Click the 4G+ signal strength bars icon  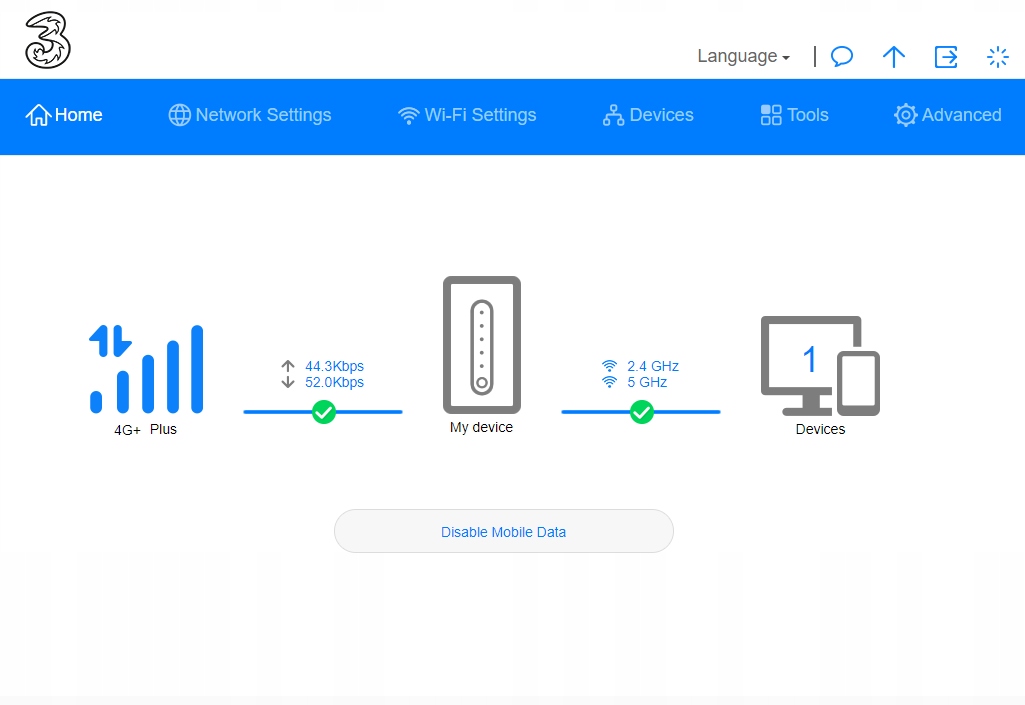(x=146, y=369)
